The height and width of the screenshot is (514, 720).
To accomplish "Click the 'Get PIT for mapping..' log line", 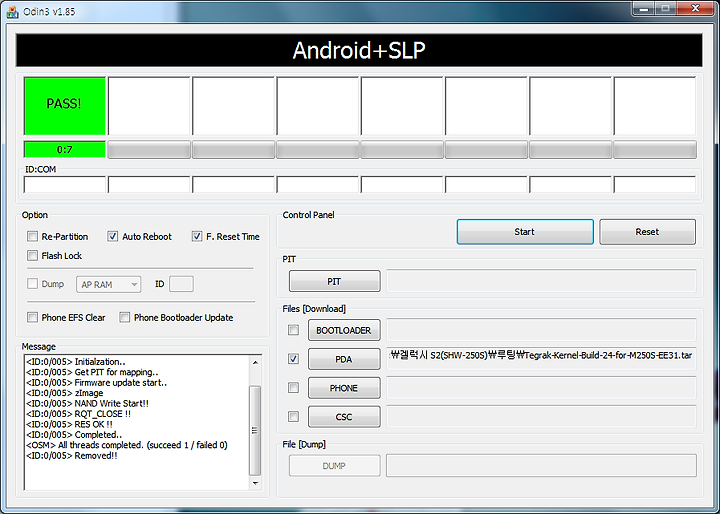I will [92, 372].
